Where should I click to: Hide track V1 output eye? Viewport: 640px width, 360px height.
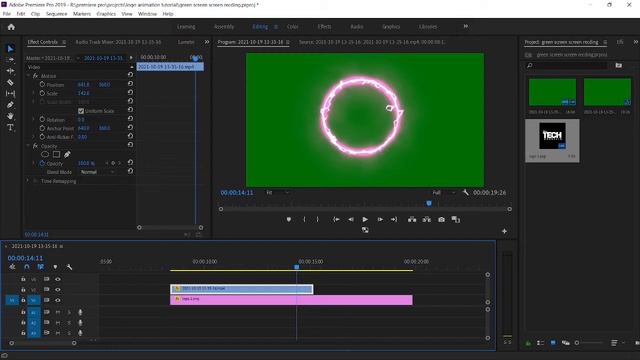pyautogui.click(x=58, y=300)
